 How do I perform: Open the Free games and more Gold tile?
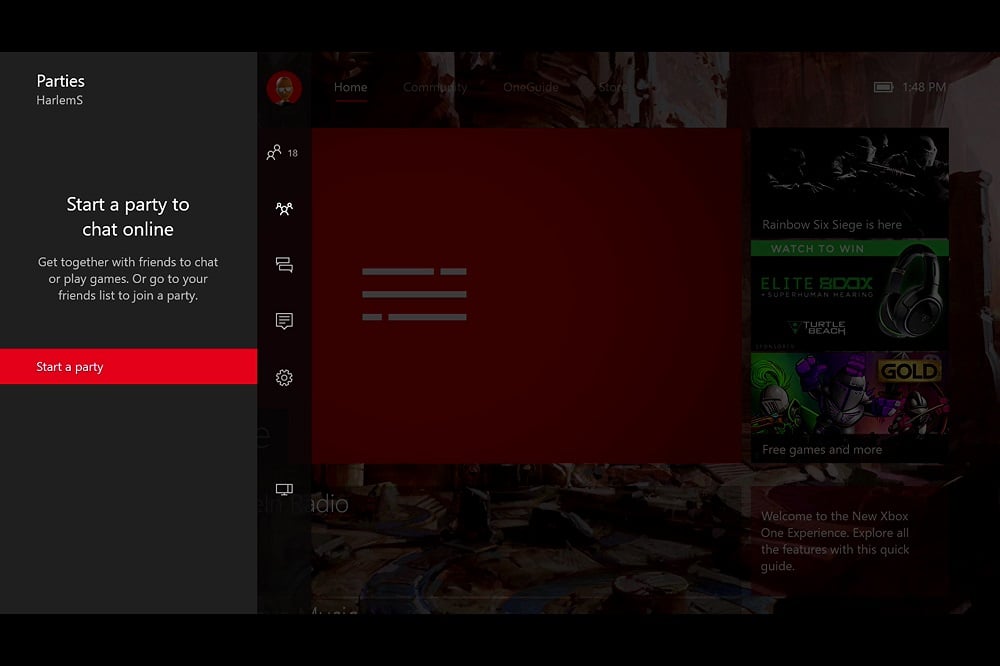[x=849, y=405]
